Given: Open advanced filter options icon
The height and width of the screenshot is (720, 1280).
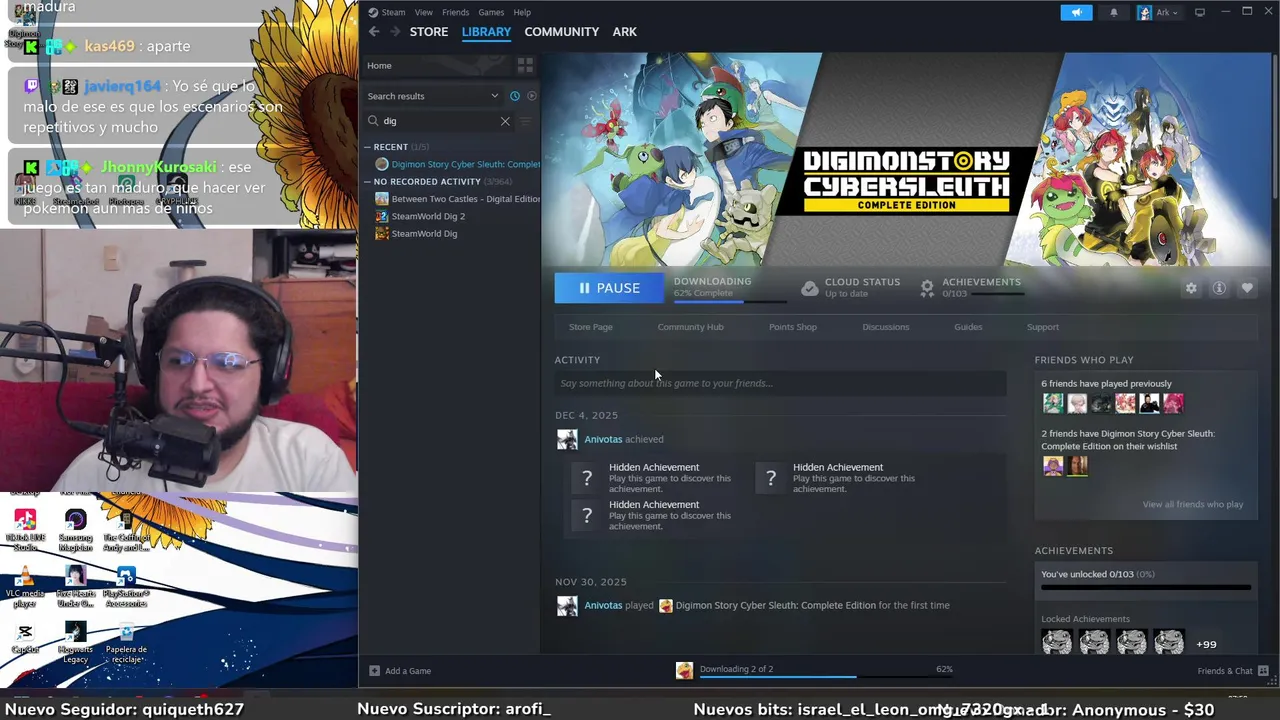Looking at the screenshot, I should 526,121.
